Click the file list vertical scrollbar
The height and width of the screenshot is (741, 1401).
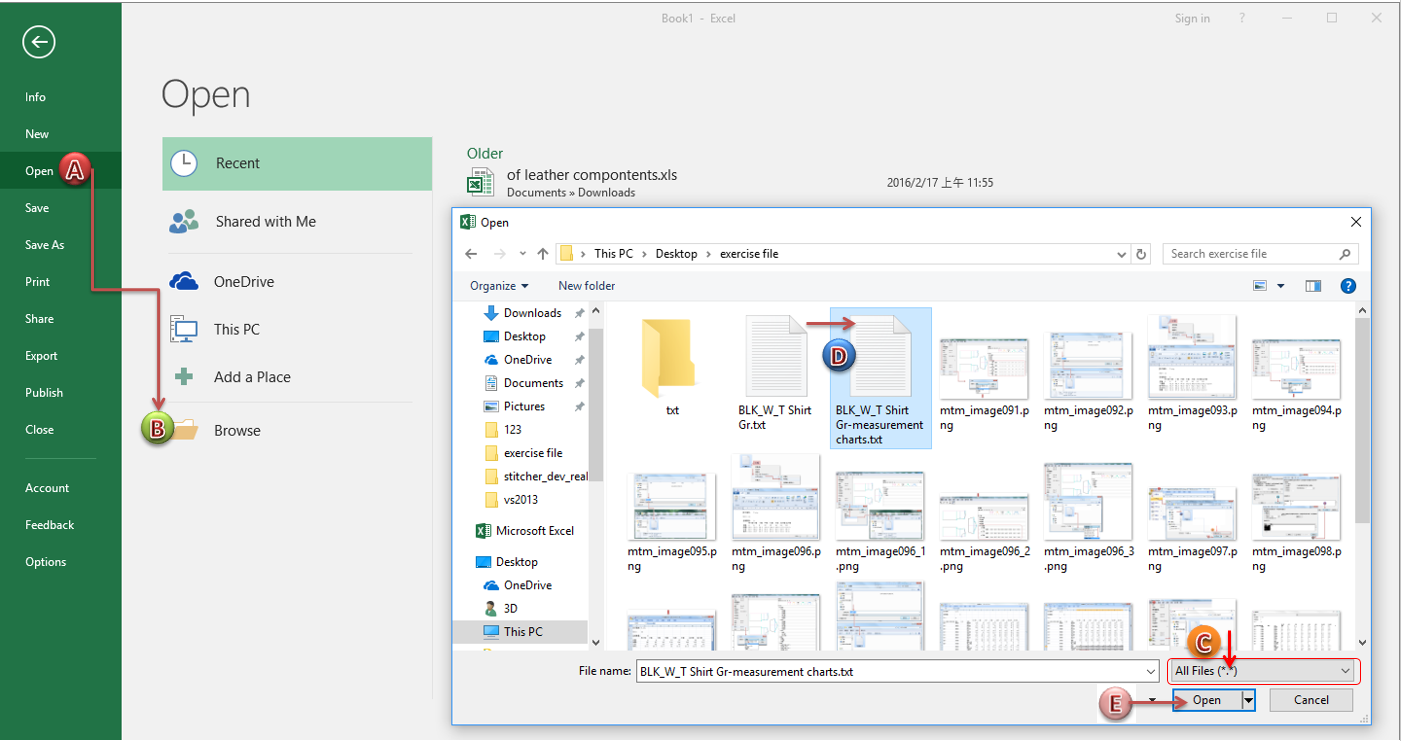[x=1361, y=420]
